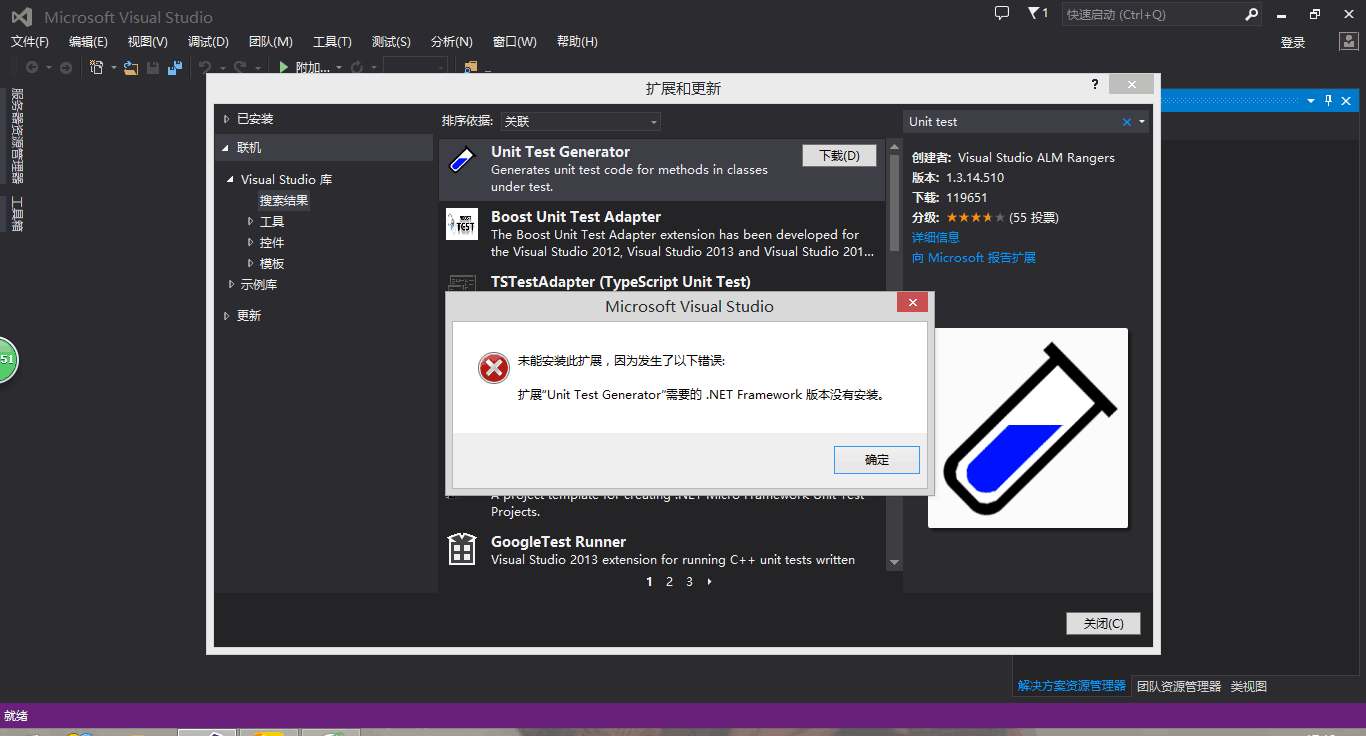Image resolution: width=1366 pixels, height=736 pixels.
Task: Click the open file toolbar icon
Action: (131, 67)
